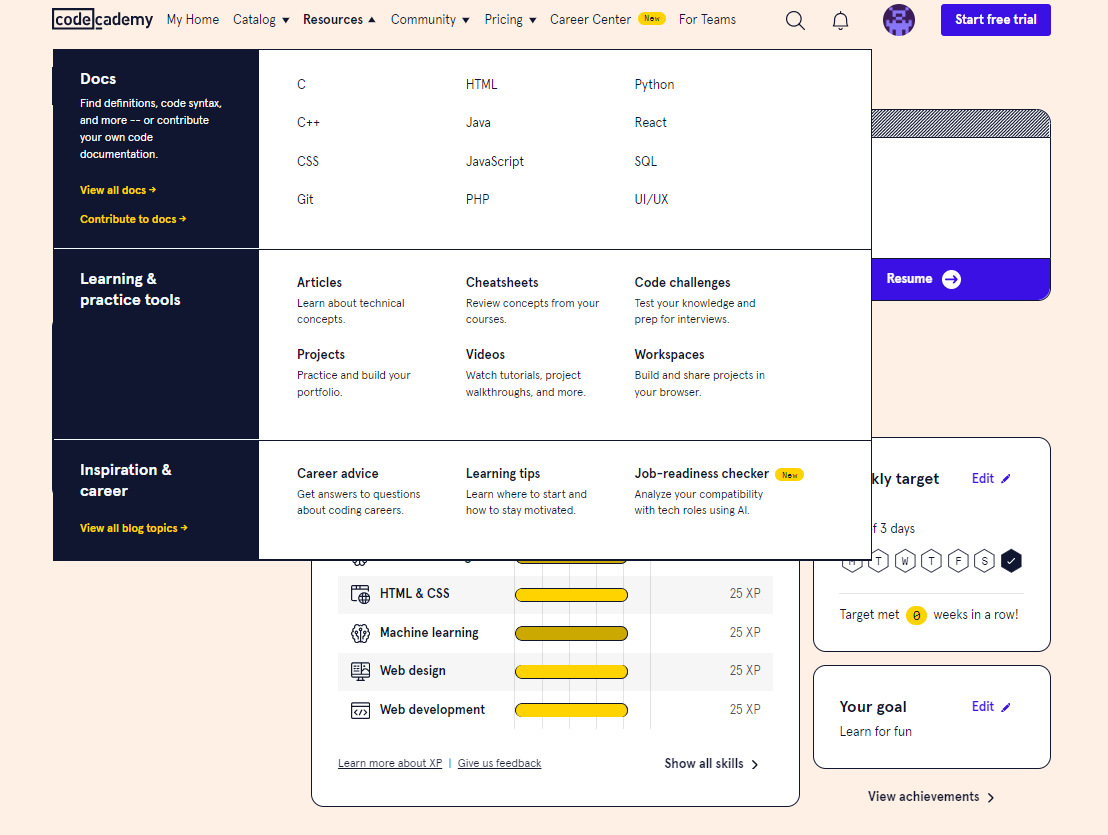Open the Python docs

654,84
